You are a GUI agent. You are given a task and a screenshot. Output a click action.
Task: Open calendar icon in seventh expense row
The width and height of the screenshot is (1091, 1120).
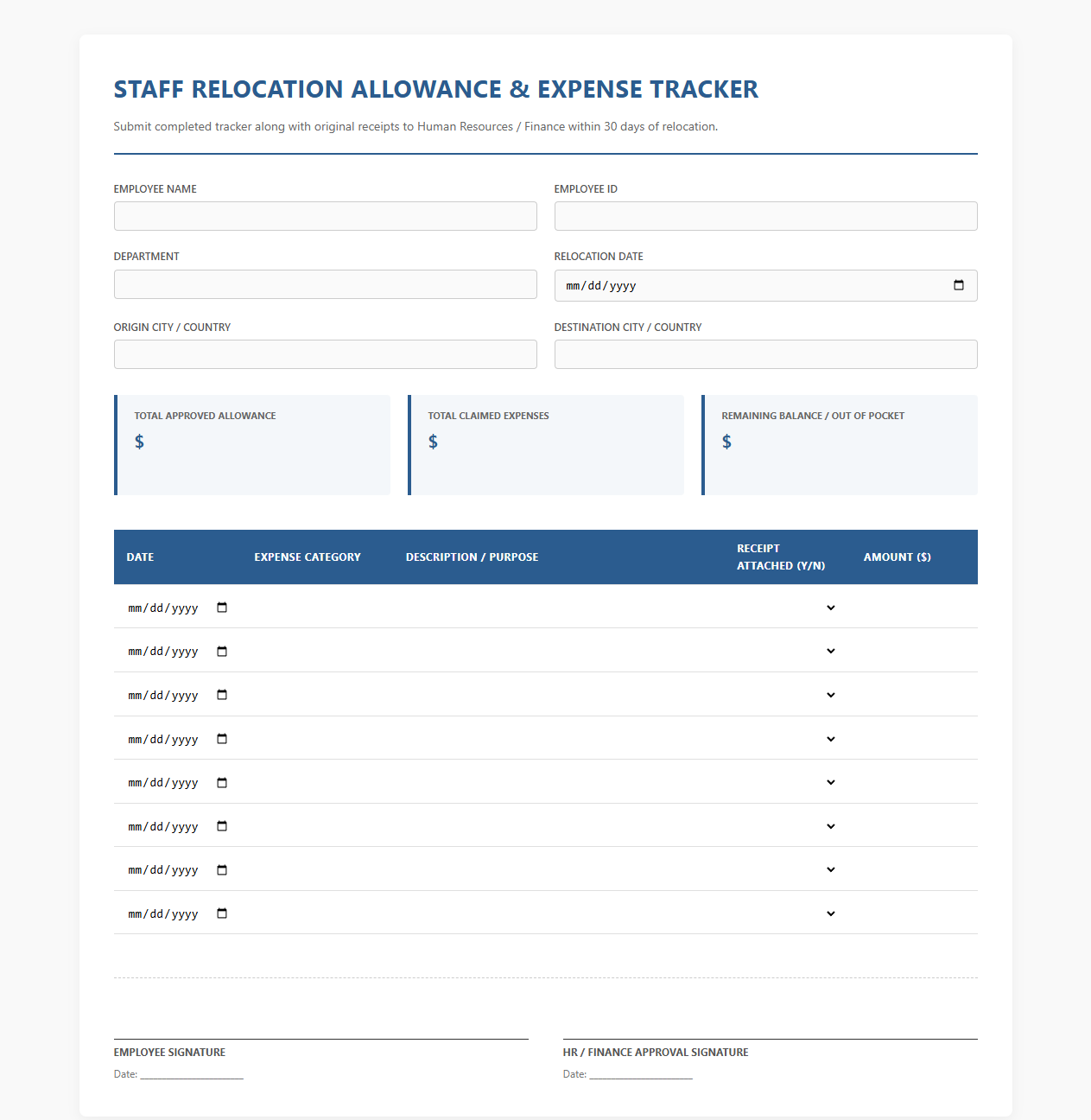[x=222, y=869]
